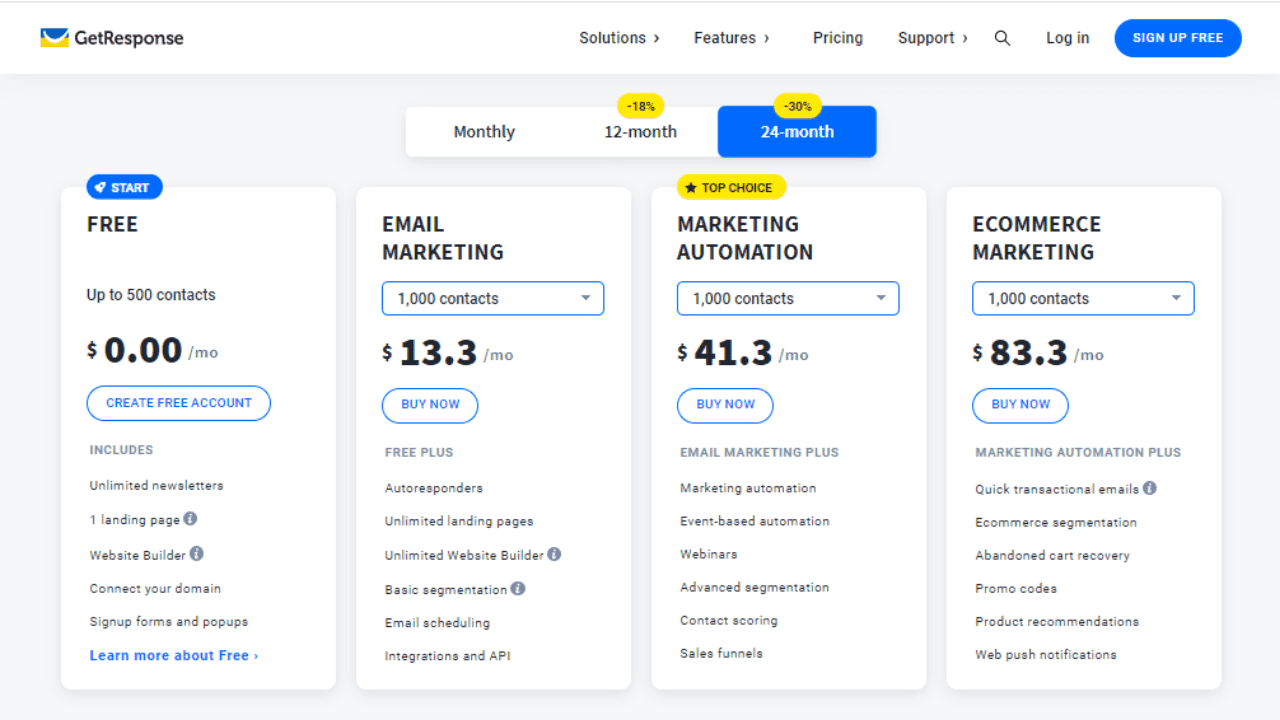Open the search magnifier icon
The height and width of the screenshot is (720, 1280).
click(1002, 38)
